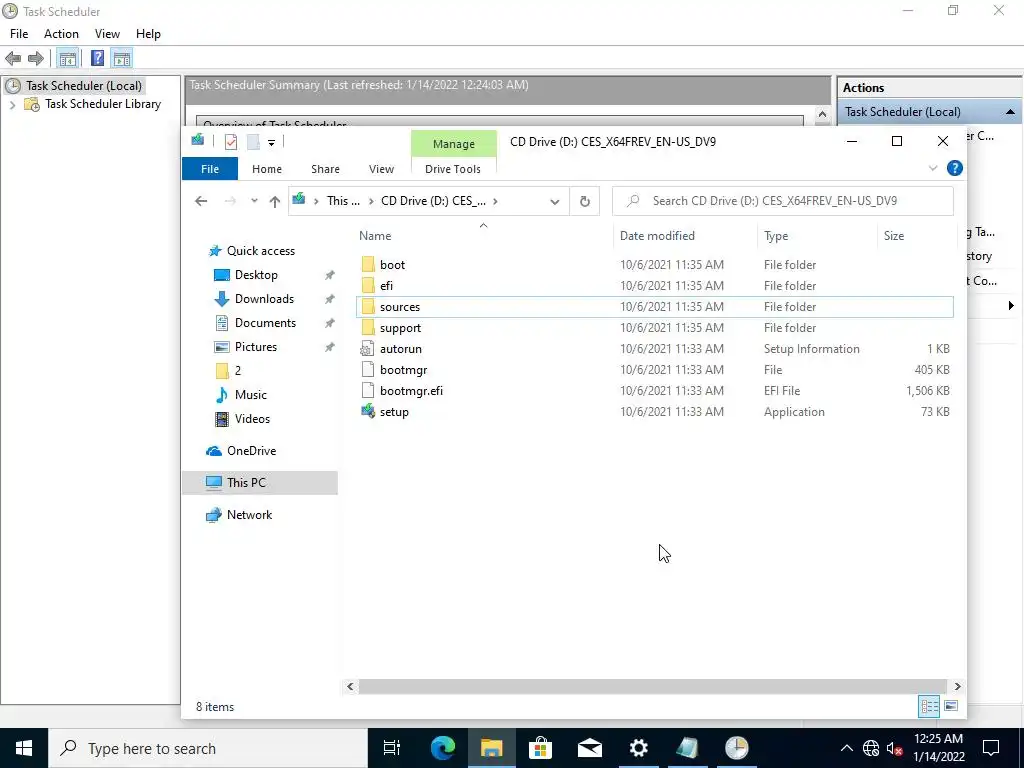
Task: Open Task Scheduler File menu
Action: pos(19,34)
